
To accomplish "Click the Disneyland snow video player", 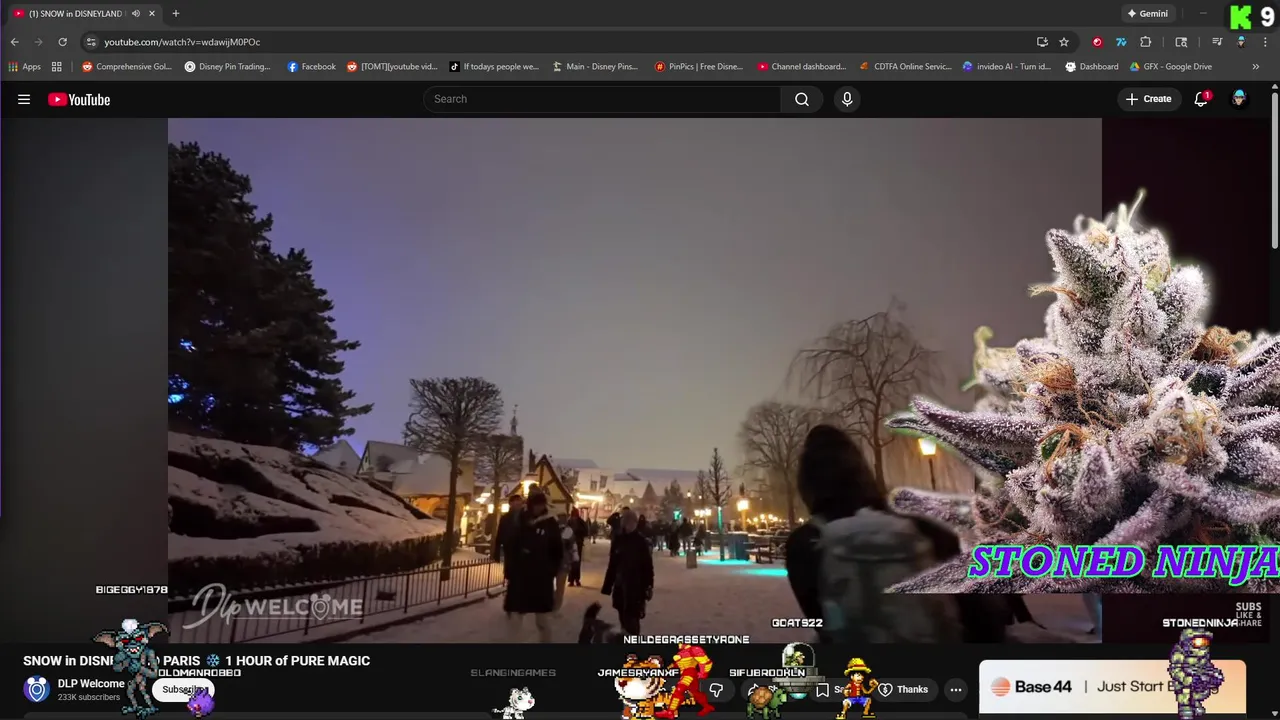I will coord(635,380).
